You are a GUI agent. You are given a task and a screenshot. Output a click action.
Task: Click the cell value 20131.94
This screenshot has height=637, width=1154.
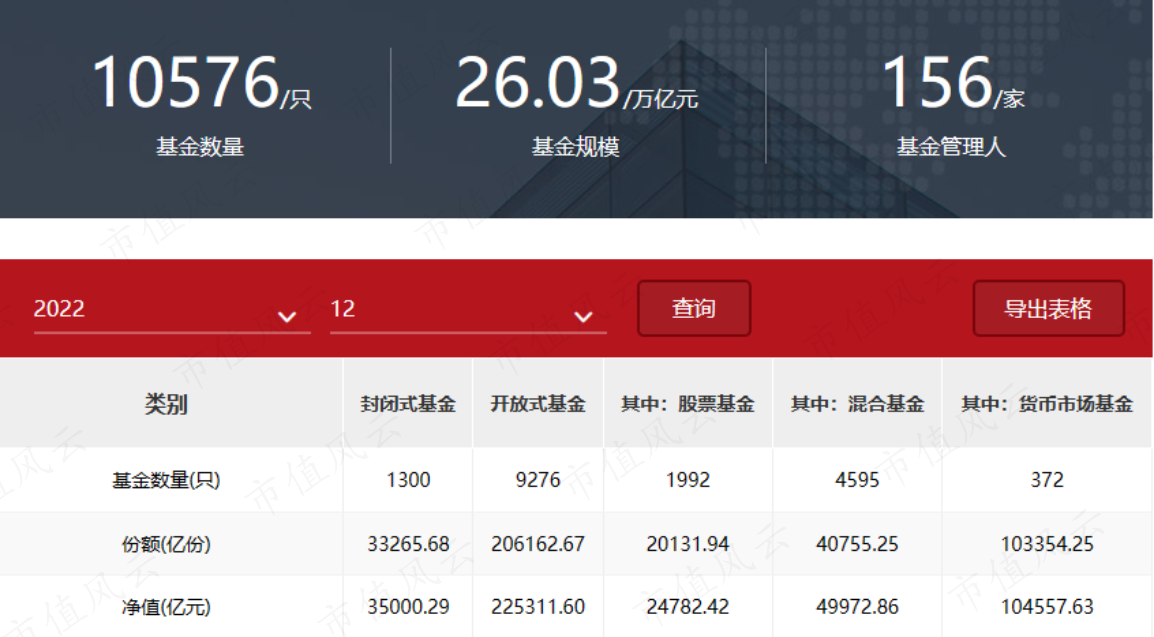tap(688, 544)
